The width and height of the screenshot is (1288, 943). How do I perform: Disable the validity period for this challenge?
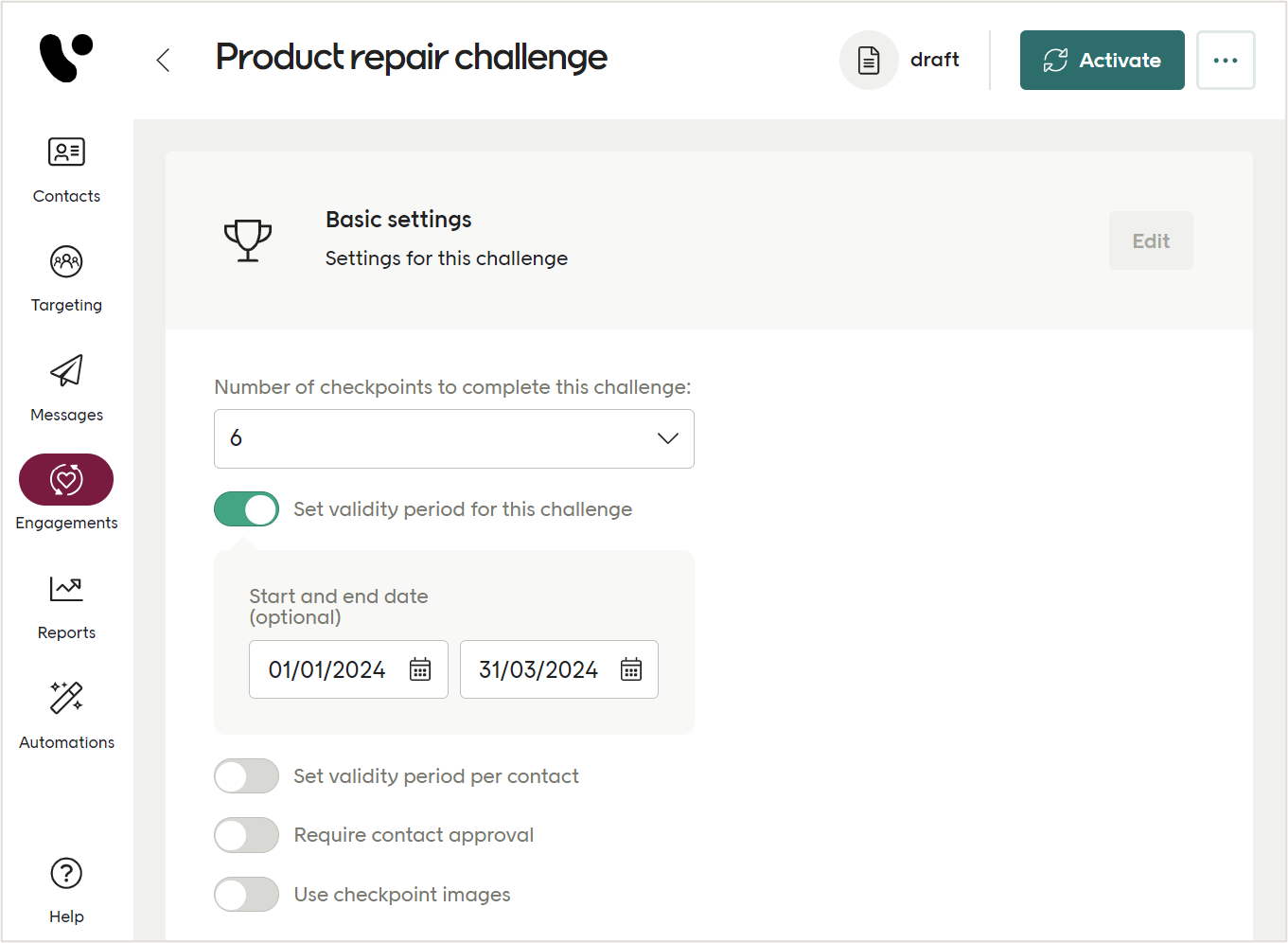[x=246, y=509]
